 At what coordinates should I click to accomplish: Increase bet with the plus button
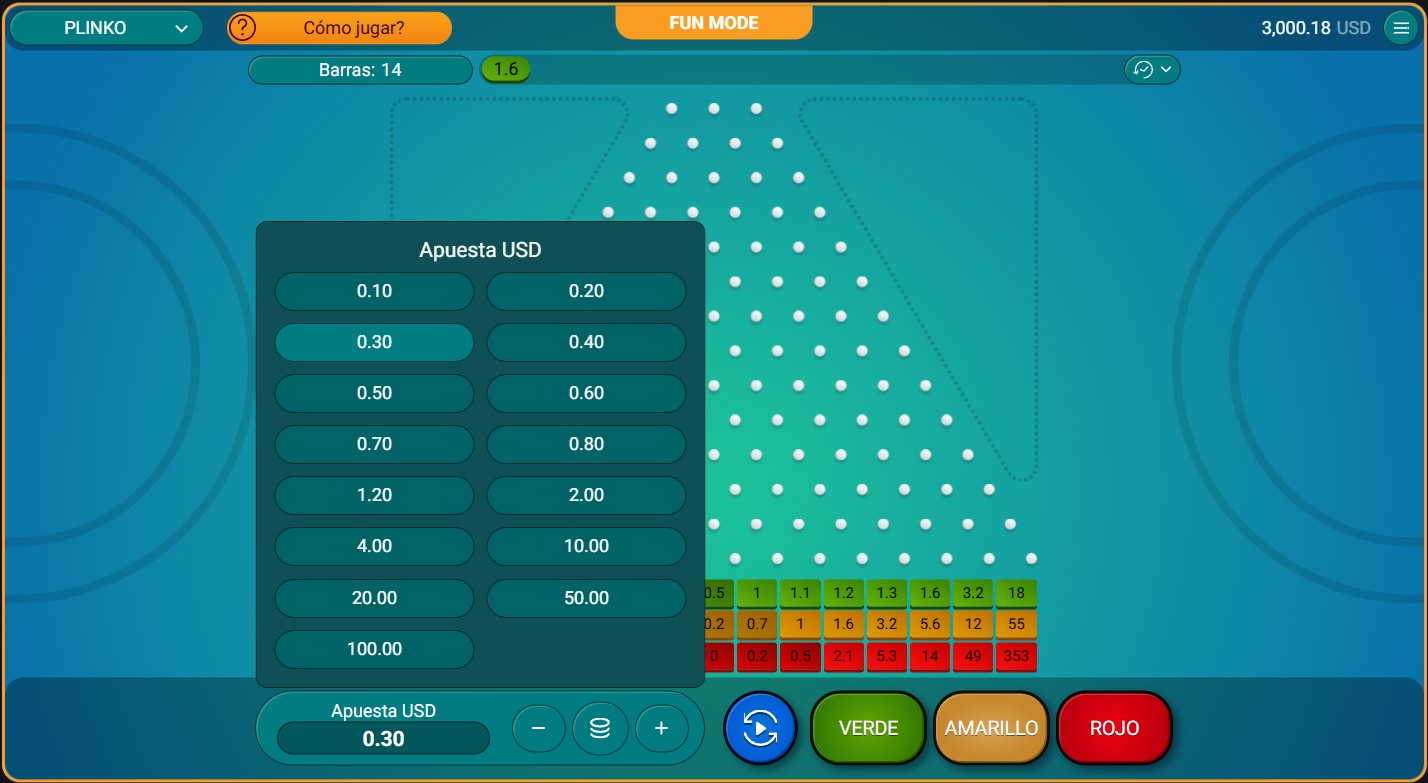point(661,728)
